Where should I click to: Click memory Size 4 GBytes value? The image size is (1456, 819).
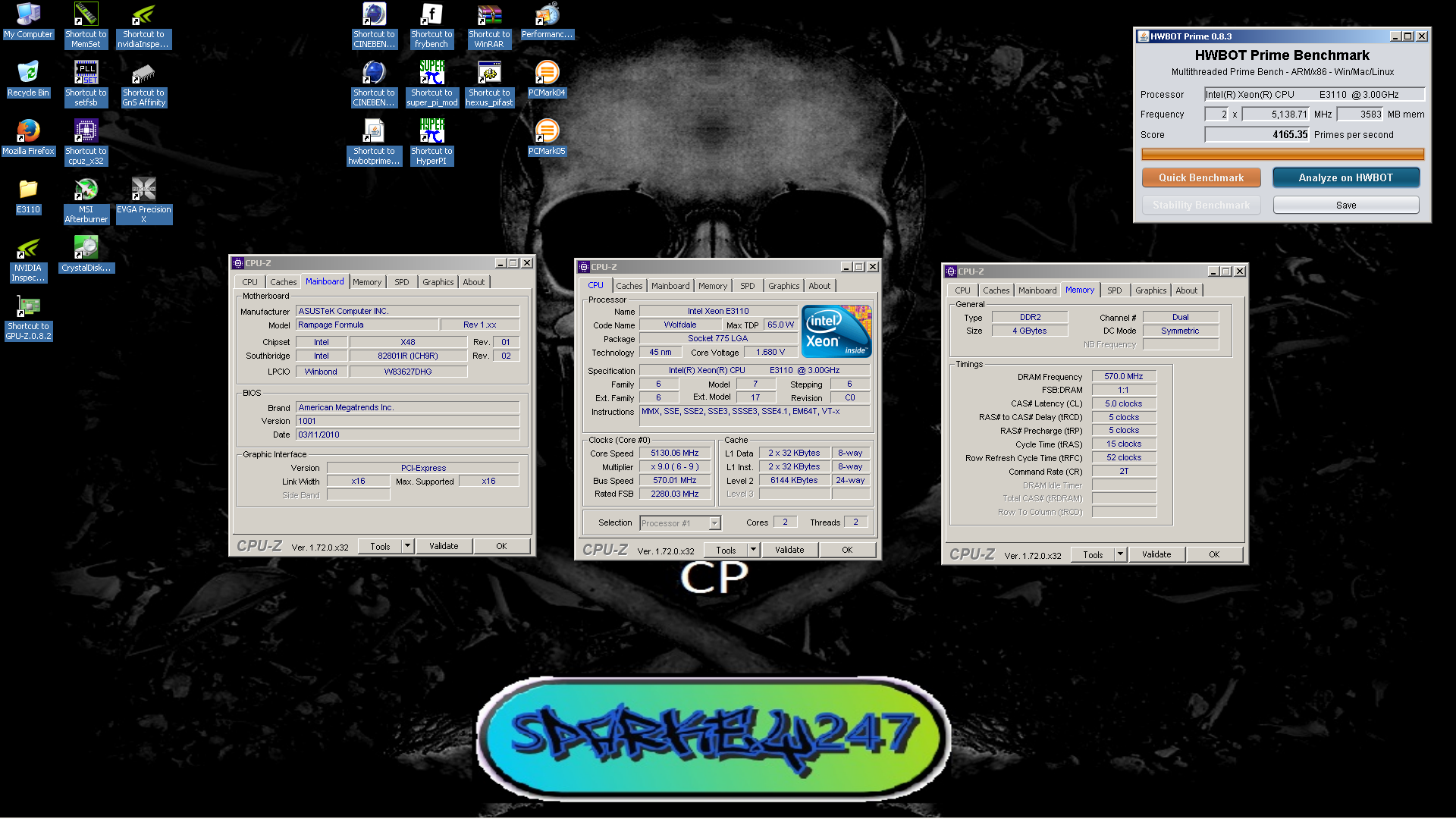(1029, 331)
